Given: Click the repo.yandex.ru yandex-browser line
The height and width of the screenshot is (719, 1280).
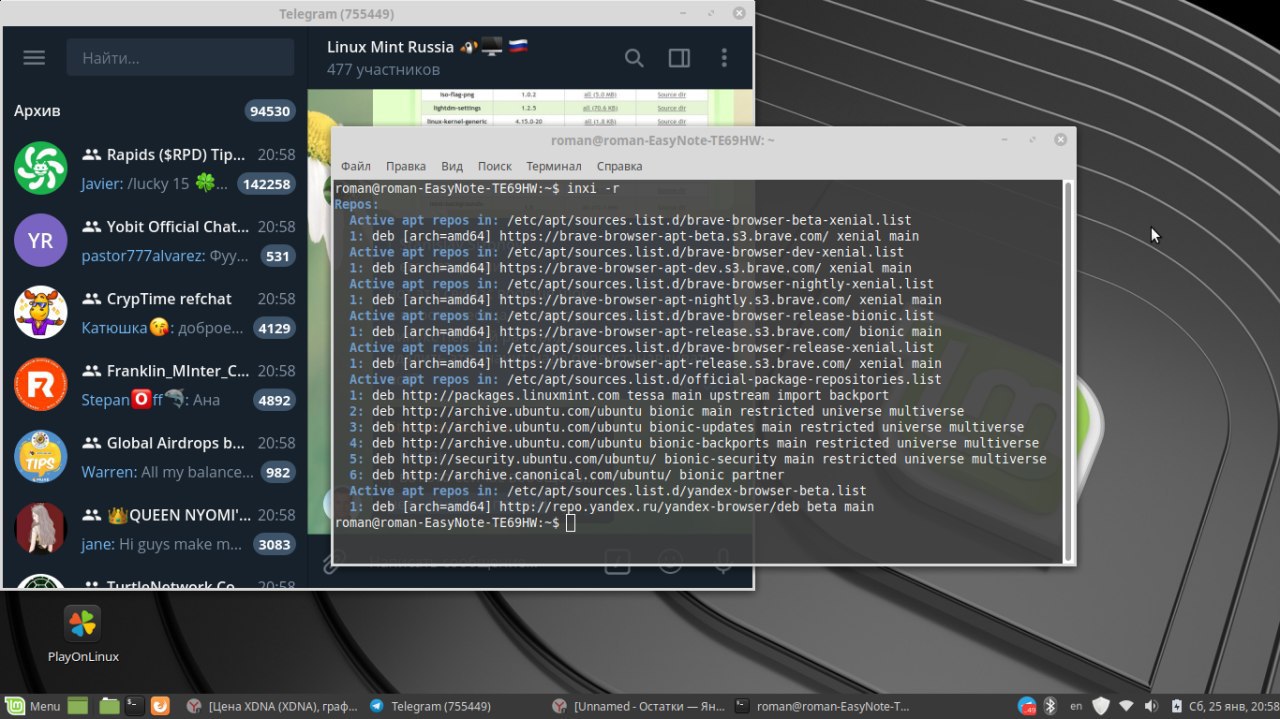Looking at the screenshot, I should click(x=611, y=507).
